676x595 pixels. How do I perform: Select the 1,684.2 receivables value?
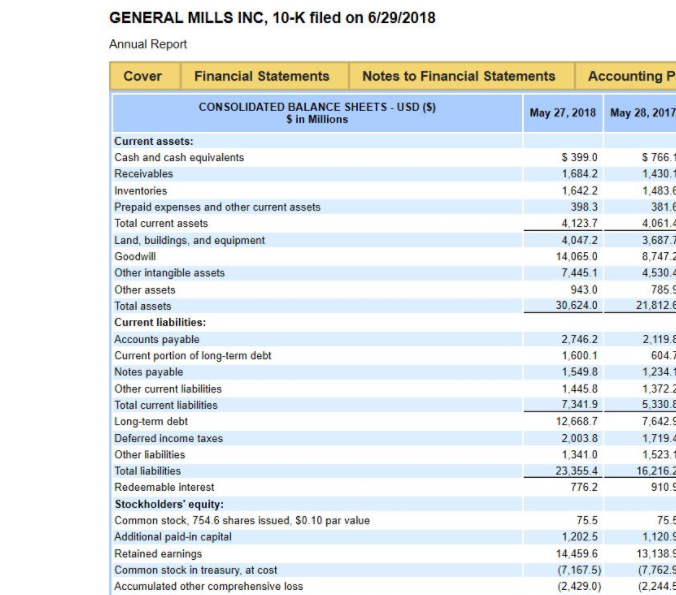[579, 174]
